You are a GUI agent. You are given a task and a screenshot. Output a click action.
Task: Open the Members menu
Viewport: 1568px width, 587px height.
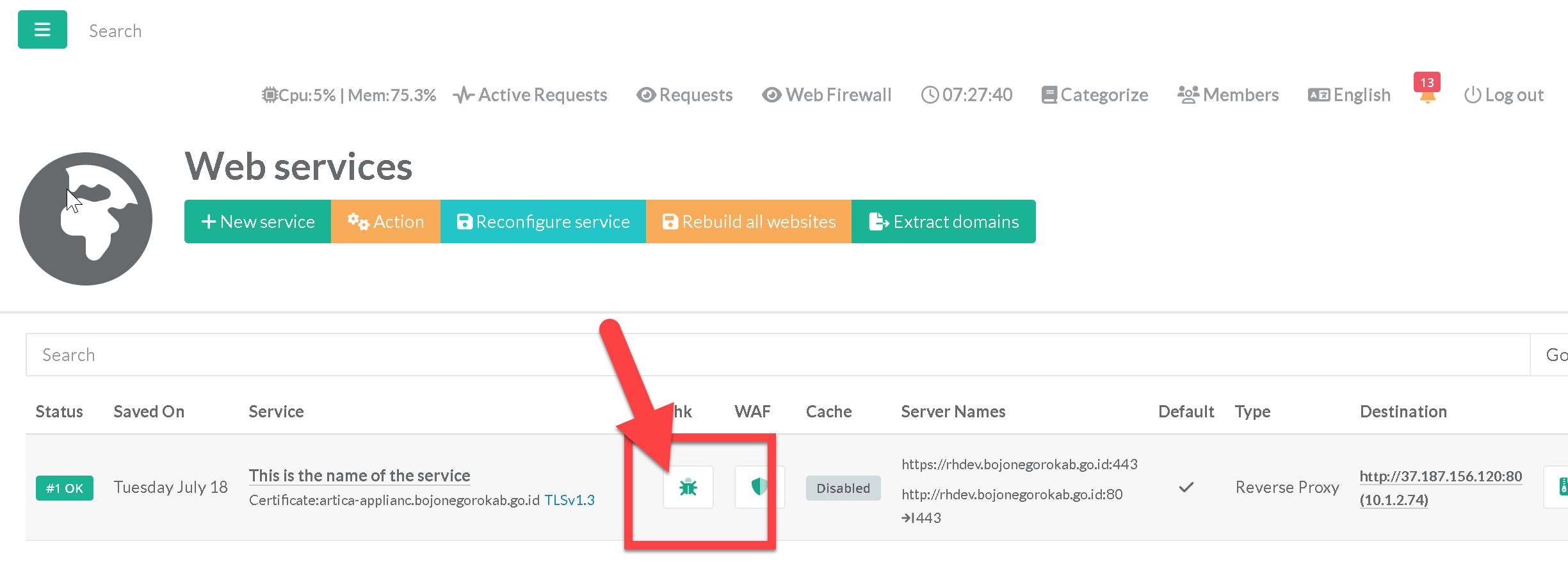coord(1228,95)
